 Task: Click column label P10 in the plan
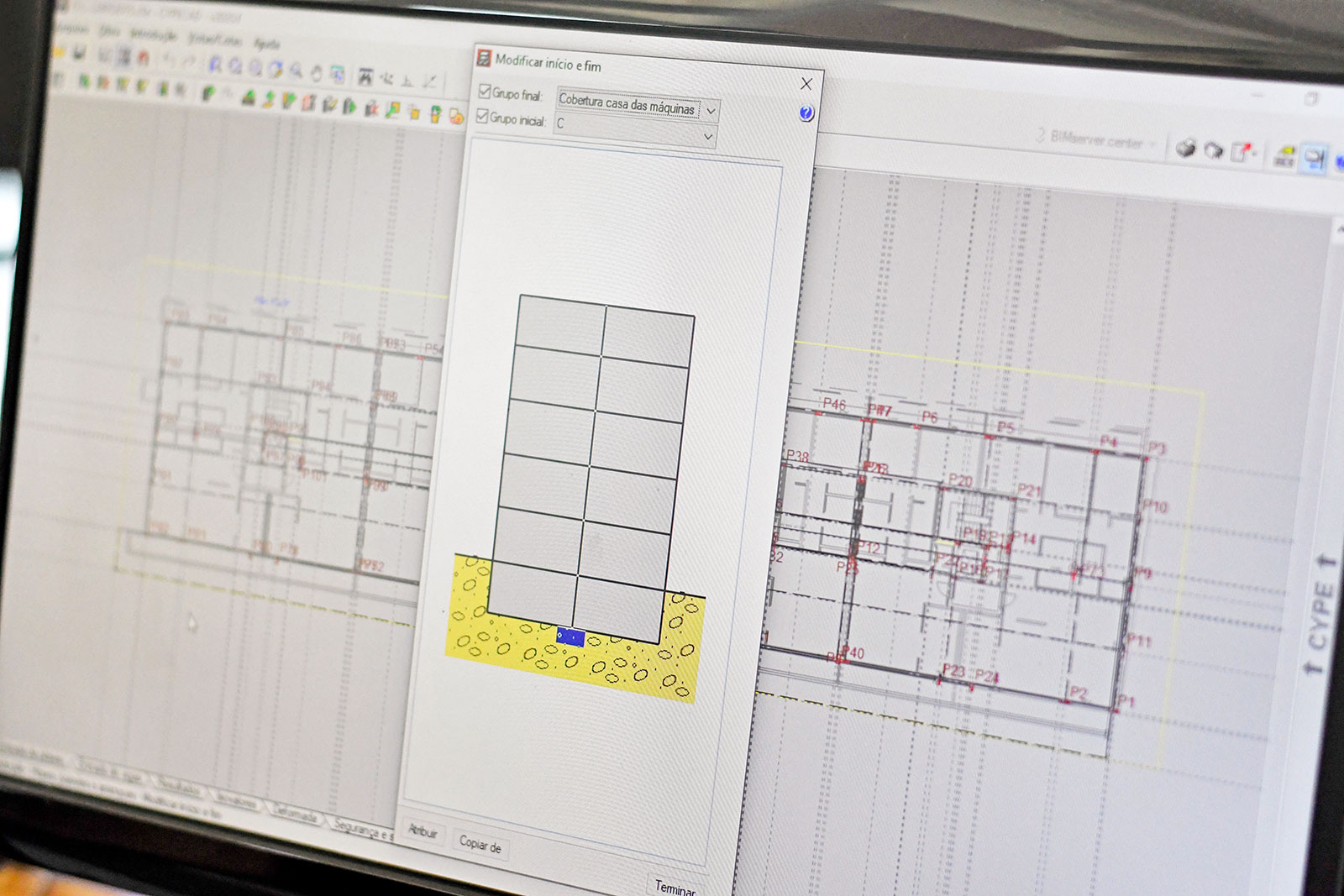tap(1155, 506)
